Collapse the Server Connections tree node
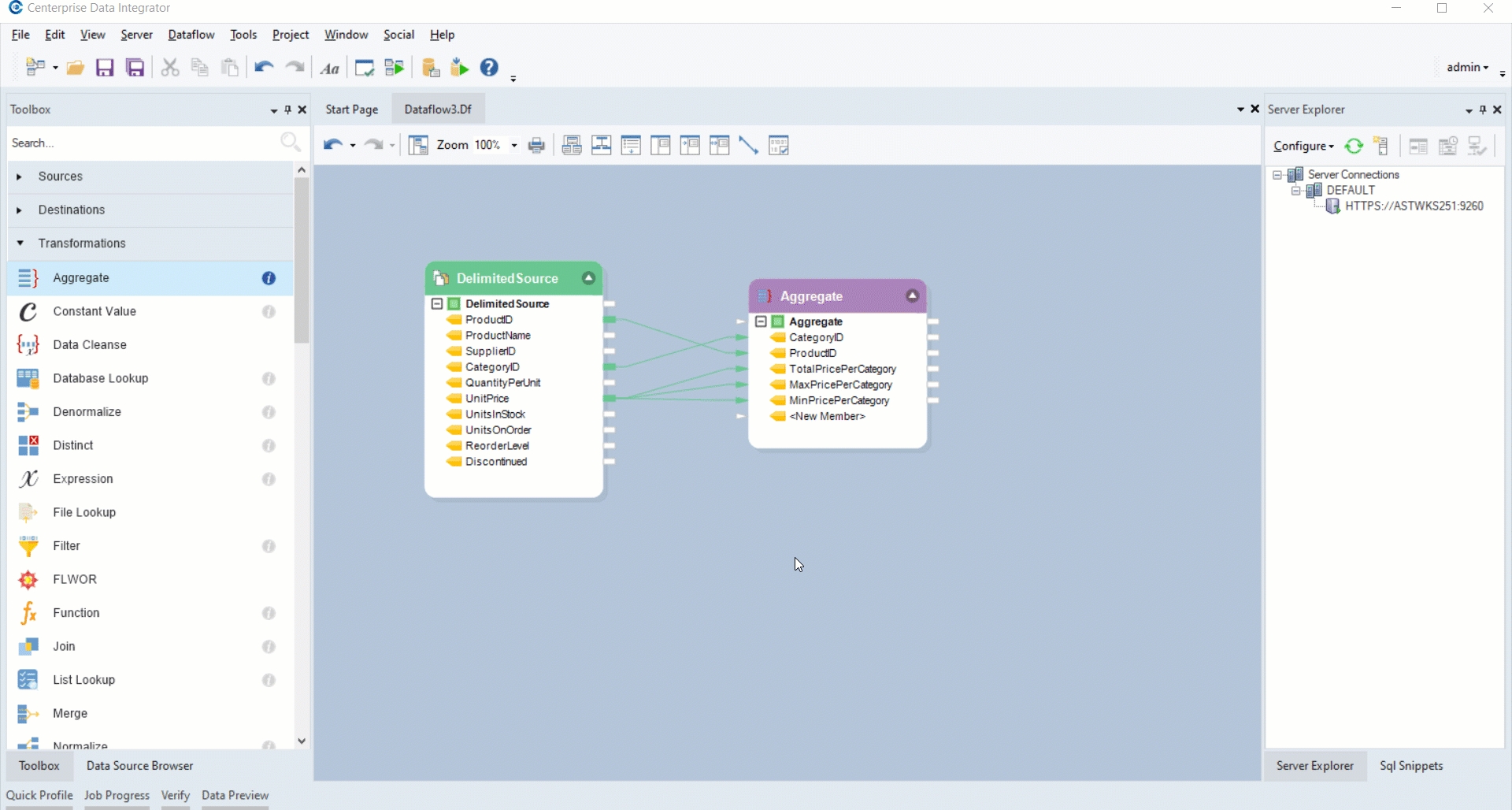Screen dimensions: 1512x810 1277,175
